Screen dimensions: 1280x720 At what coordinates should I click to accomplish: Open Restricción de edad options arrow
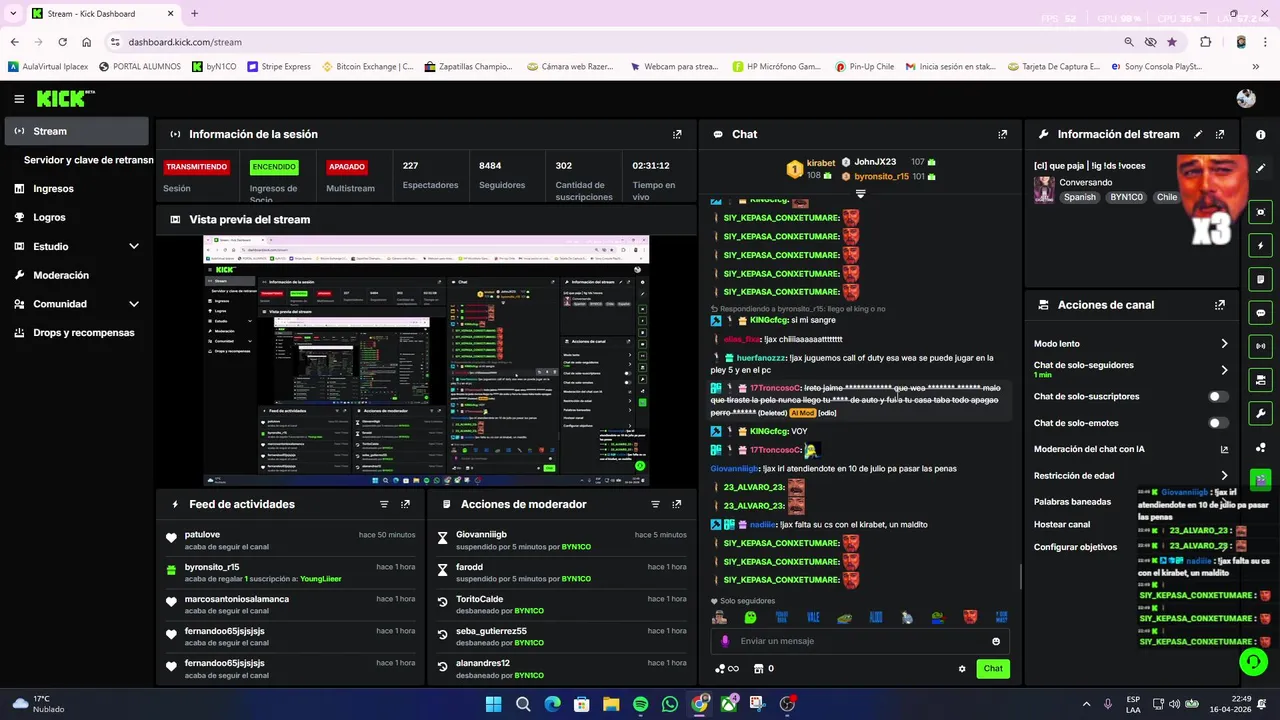(x=1224, y=476)
